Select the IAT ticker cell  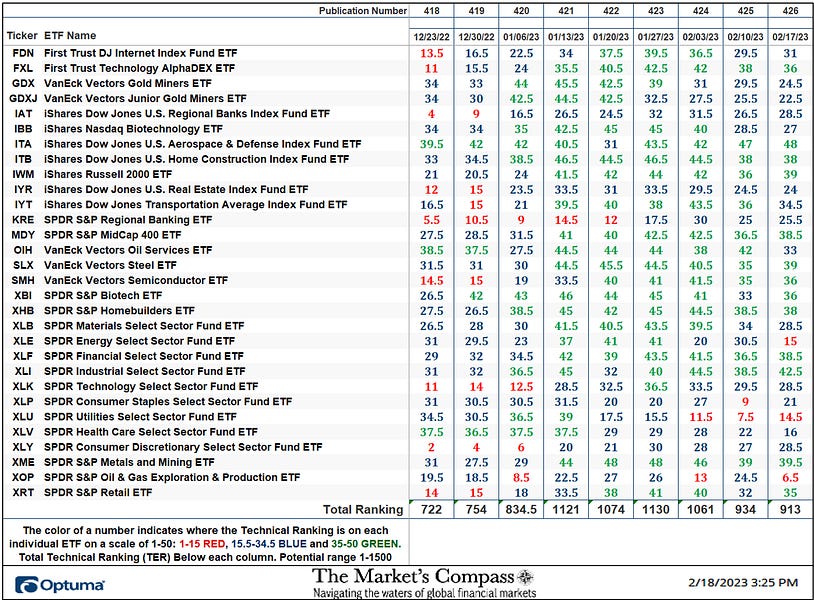click(23, 114)
